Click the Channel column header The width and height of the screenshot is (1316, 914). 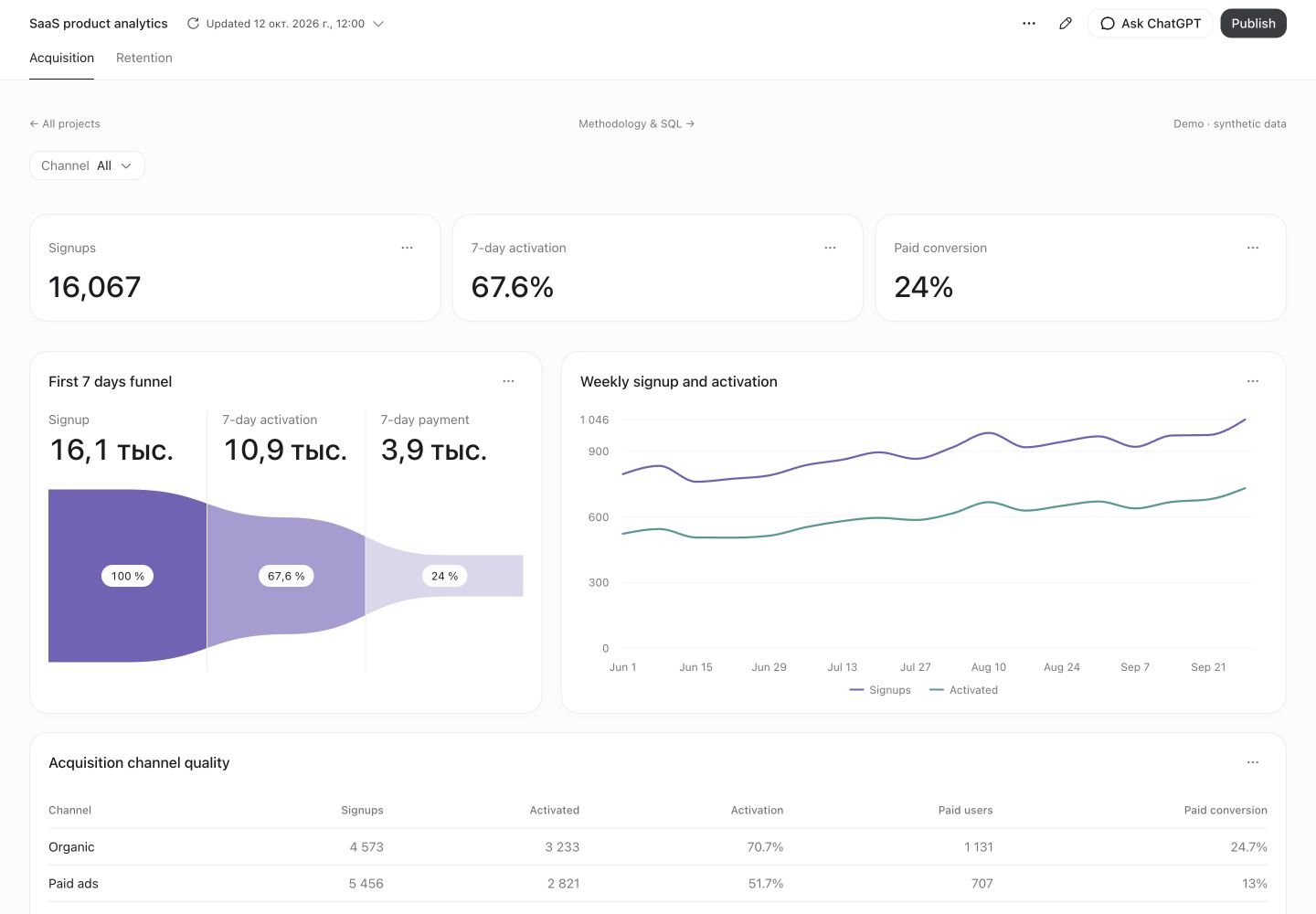pos(70,810)
